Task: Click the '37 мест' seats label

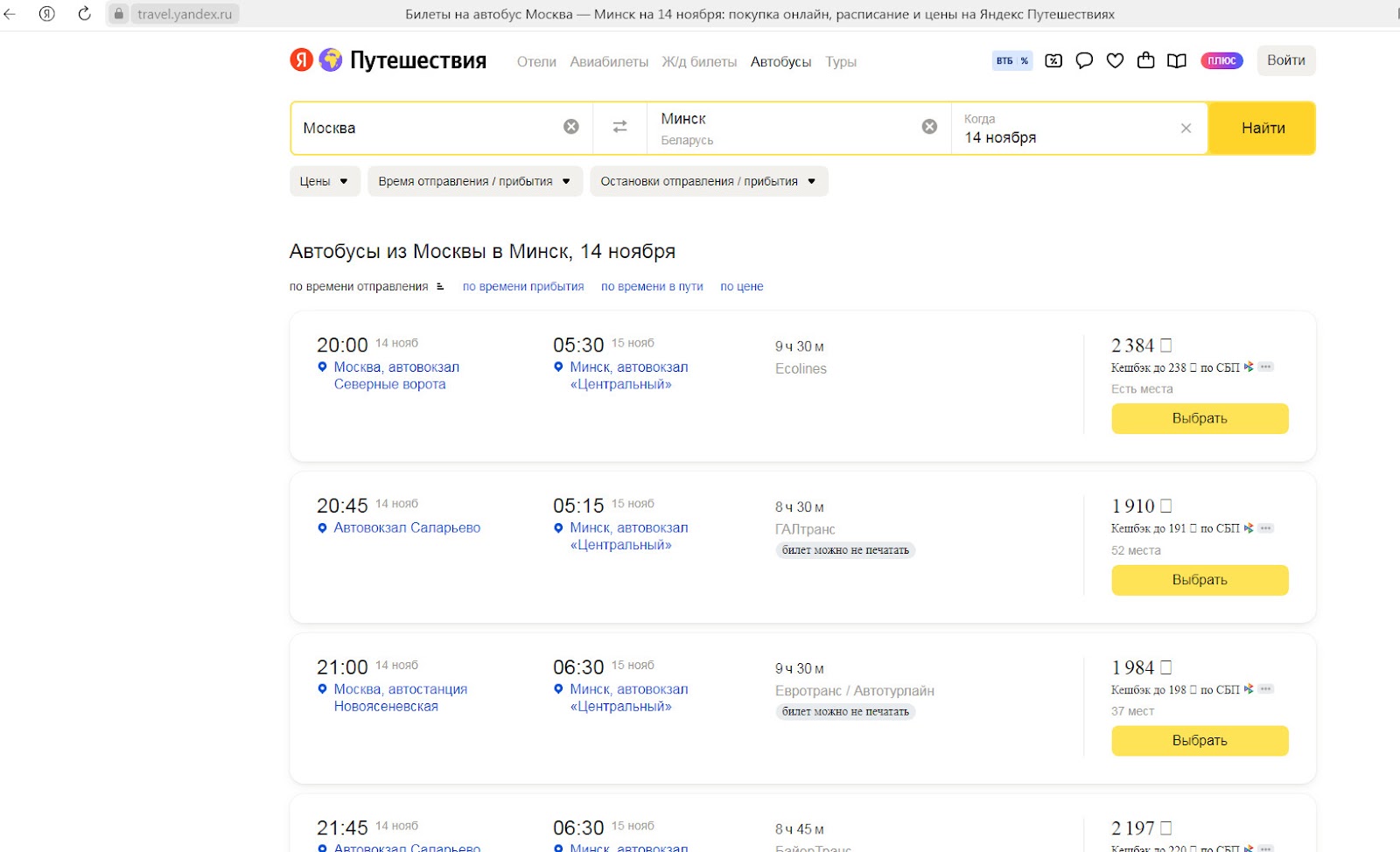Action: (1132, 711)
